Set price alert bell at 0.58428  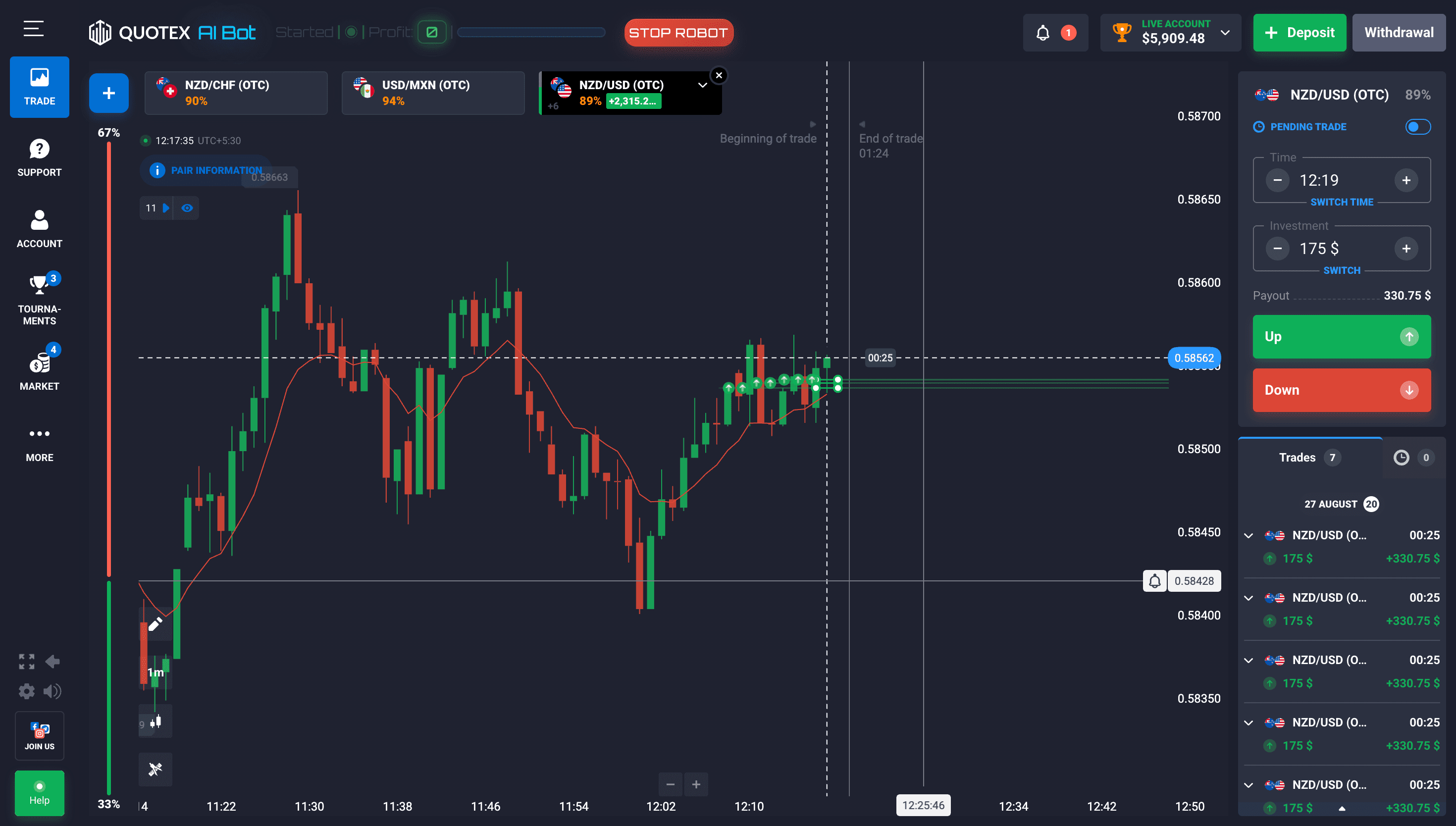click(x=1154, y=580)
